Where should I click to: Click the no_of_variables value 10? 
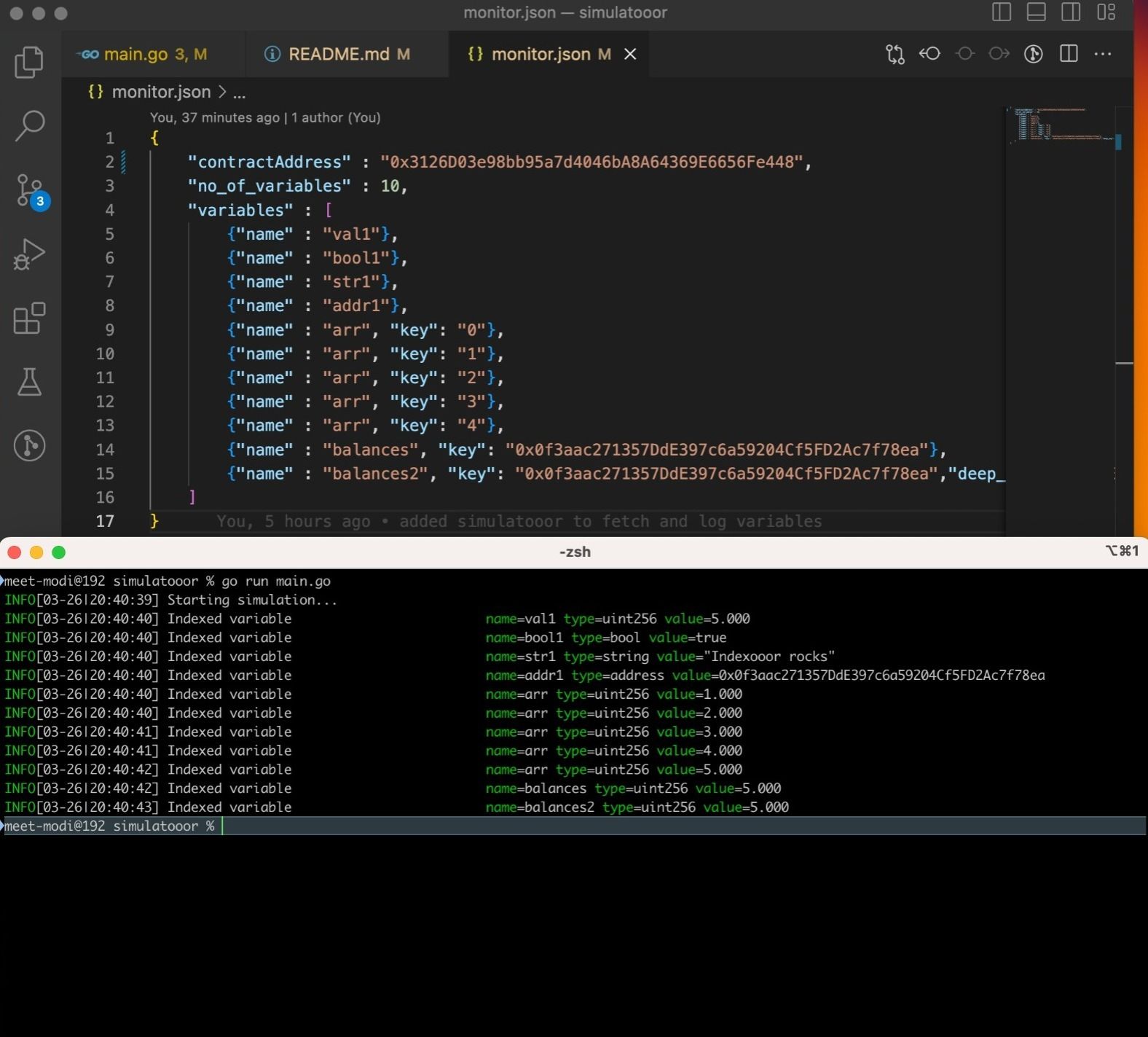pyautogui.click(x=390, y=186)
